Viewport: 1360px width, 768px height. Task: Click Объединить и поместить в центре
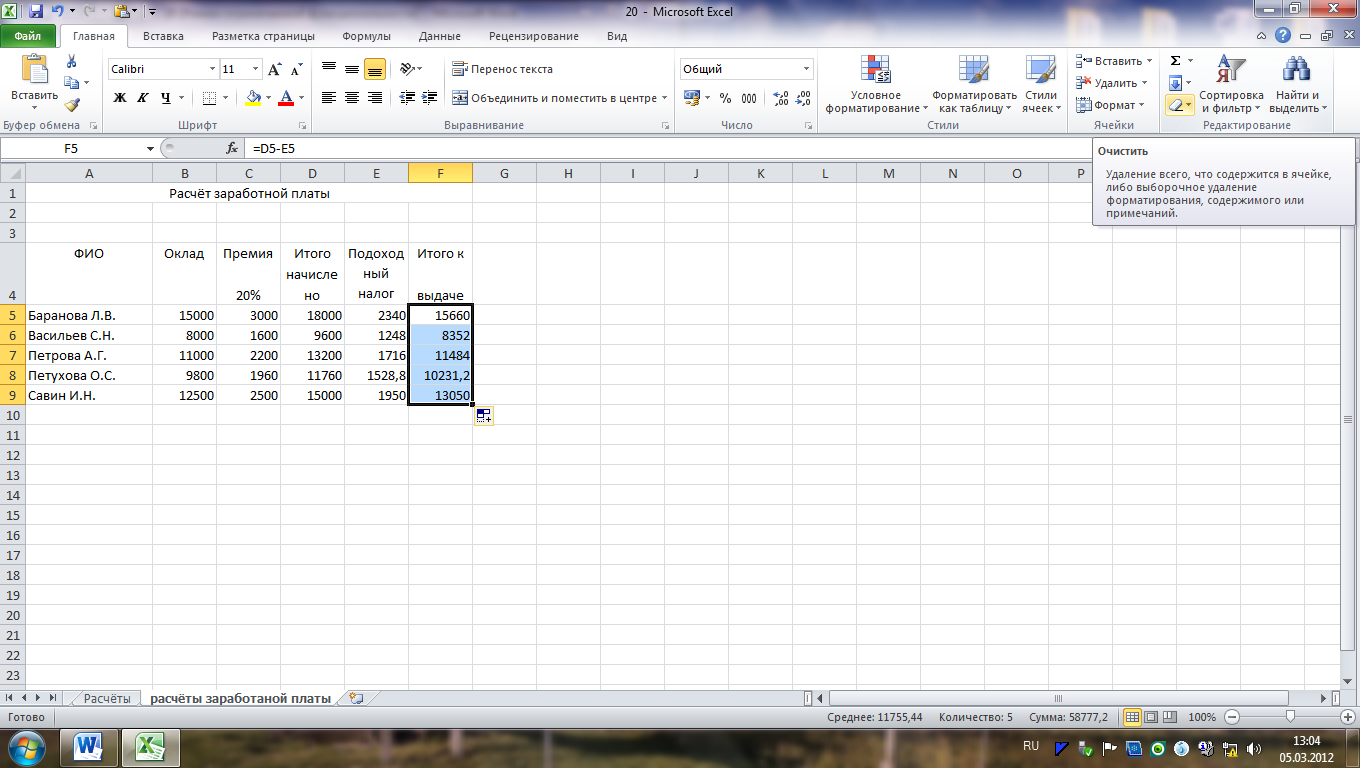554,98
